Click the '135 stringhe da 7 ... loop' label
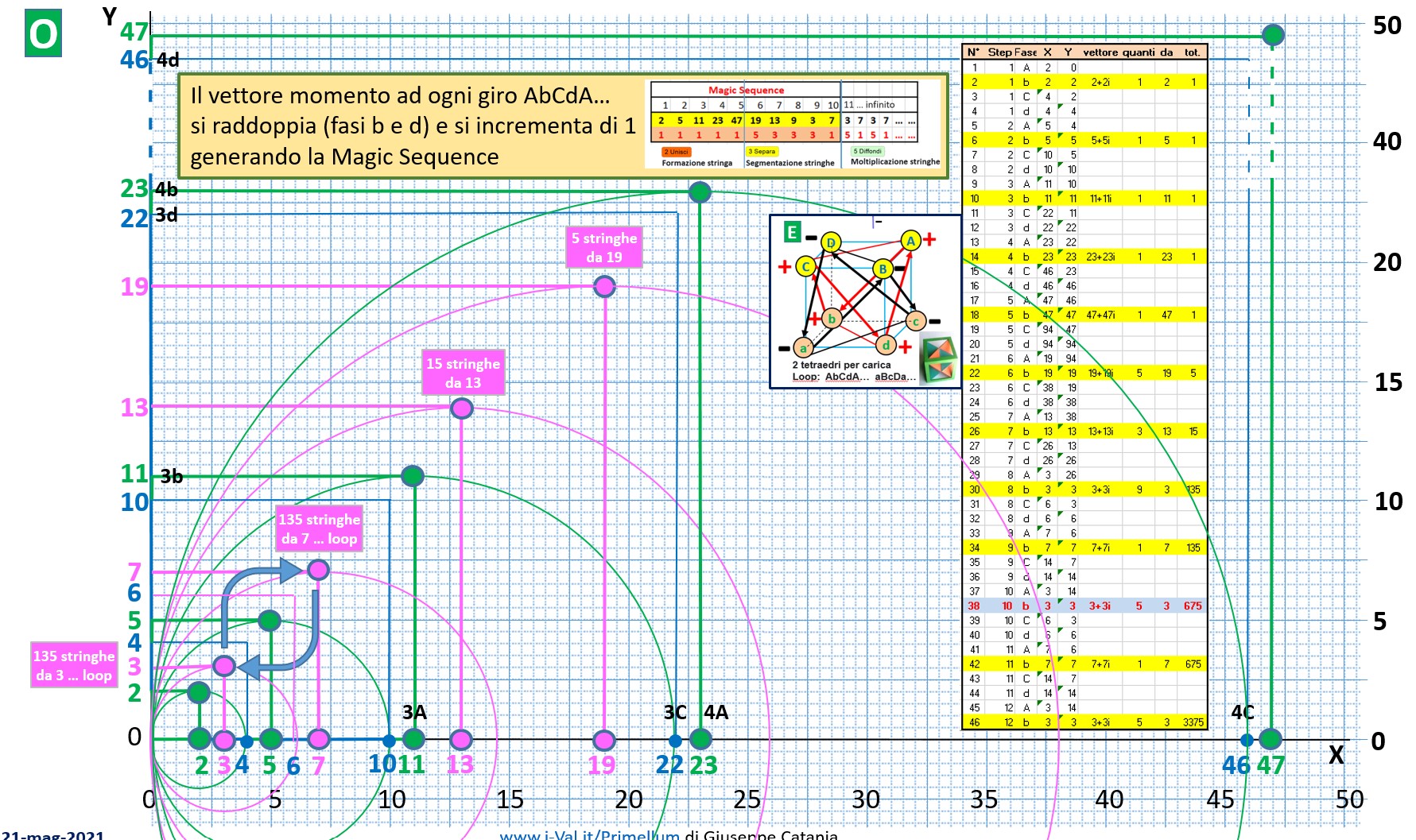1416x840 pixels. (319, 528)
